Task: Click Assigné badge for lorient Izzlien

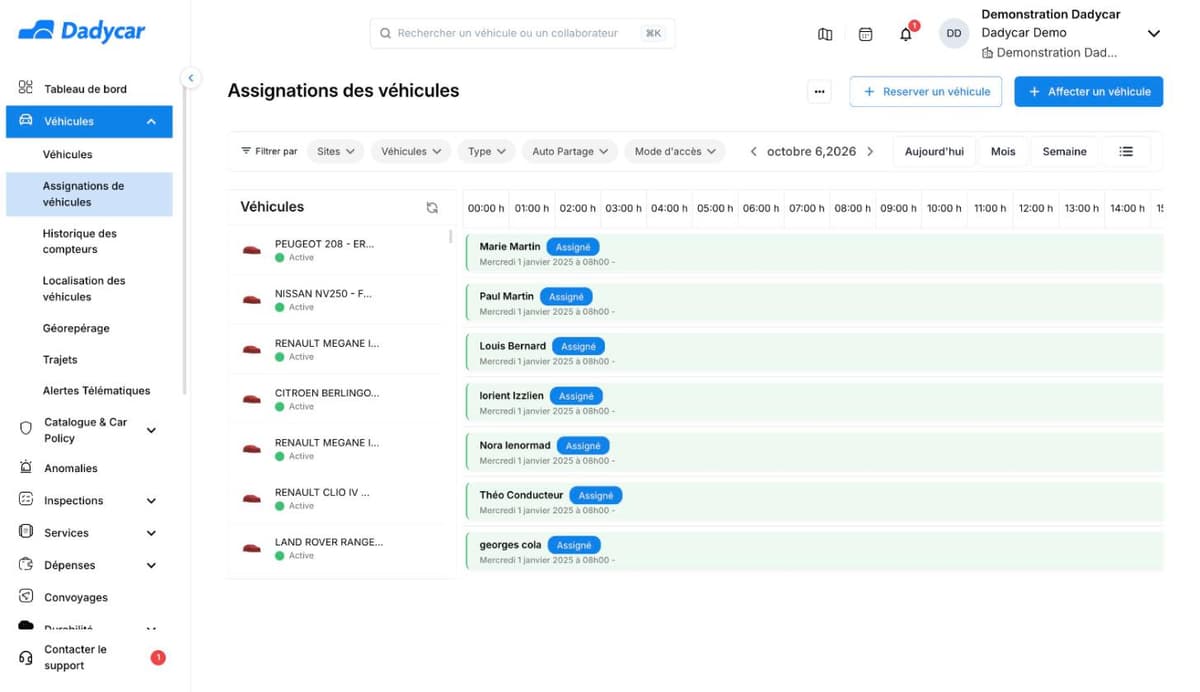Action: click(x=576, y=396)
